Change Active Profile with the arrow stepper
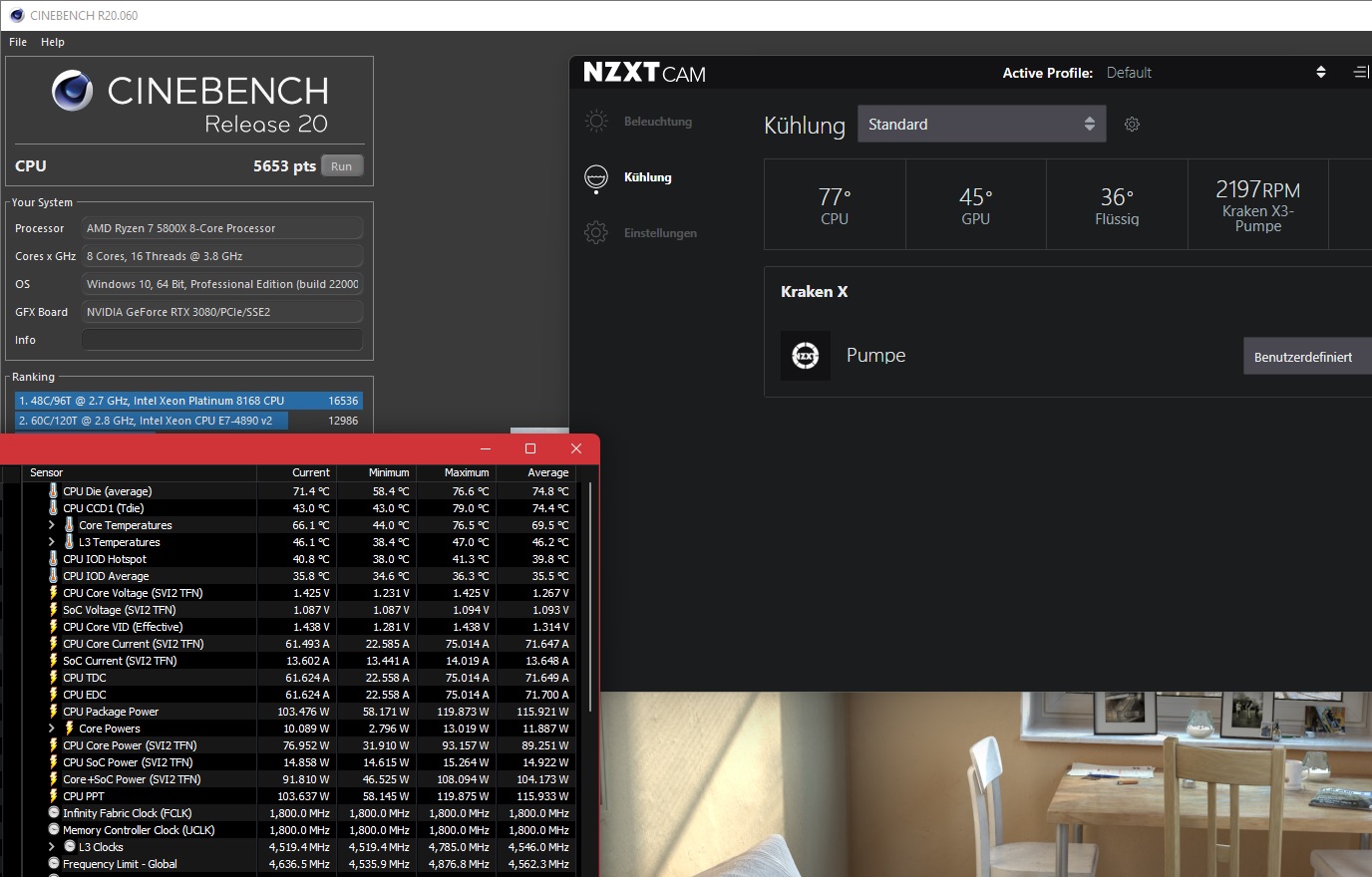Image resolution: width=1372 pixels, height=877 pixels. click(1321, 73)
